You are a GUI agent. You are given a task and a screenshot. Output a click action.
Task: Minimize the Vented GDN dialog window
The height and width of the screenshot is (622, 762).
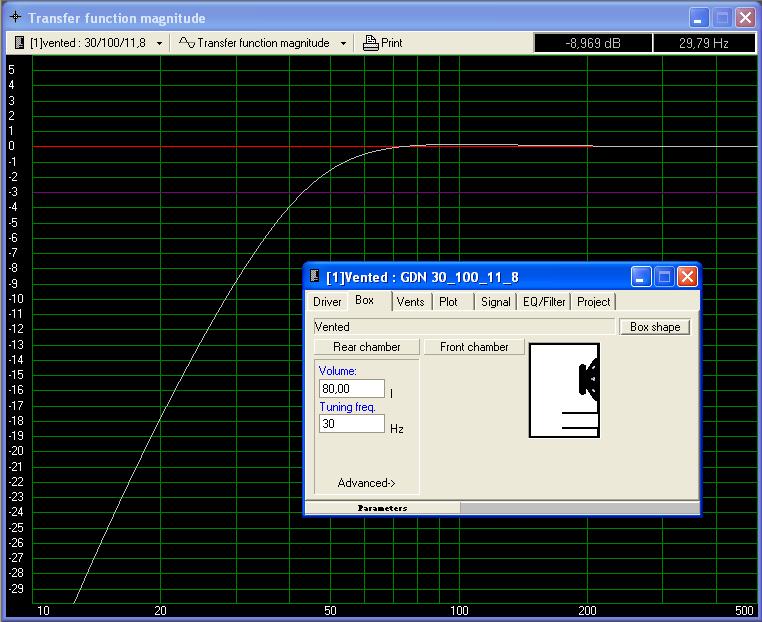point(641,277)
